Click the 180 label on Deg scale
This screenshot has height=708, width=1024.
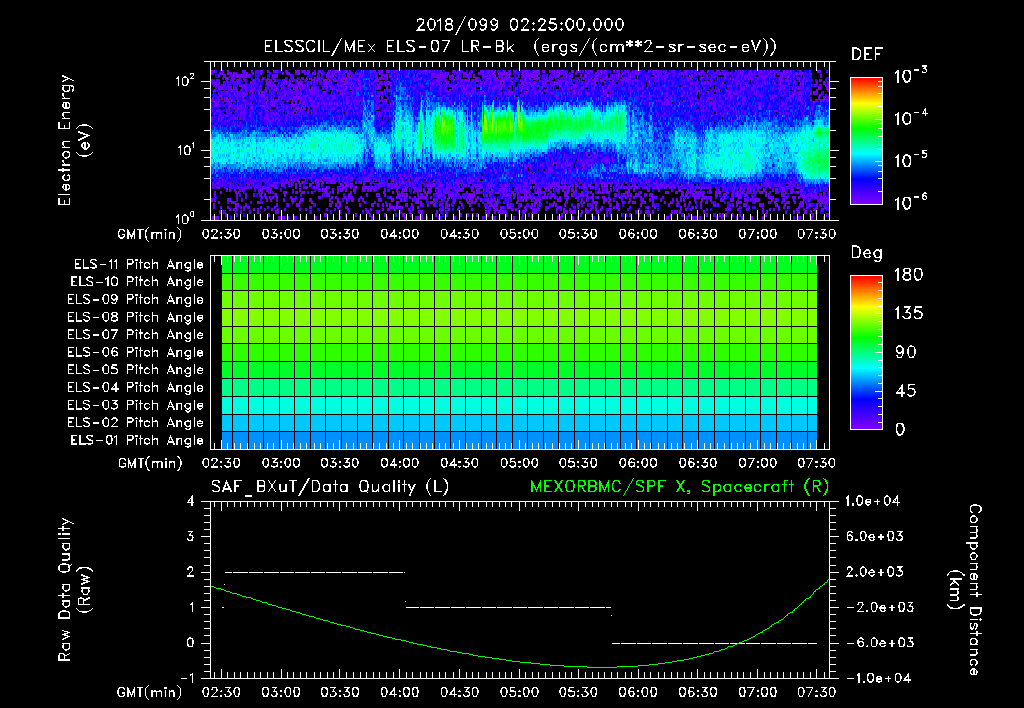click(x=907, y=275)
